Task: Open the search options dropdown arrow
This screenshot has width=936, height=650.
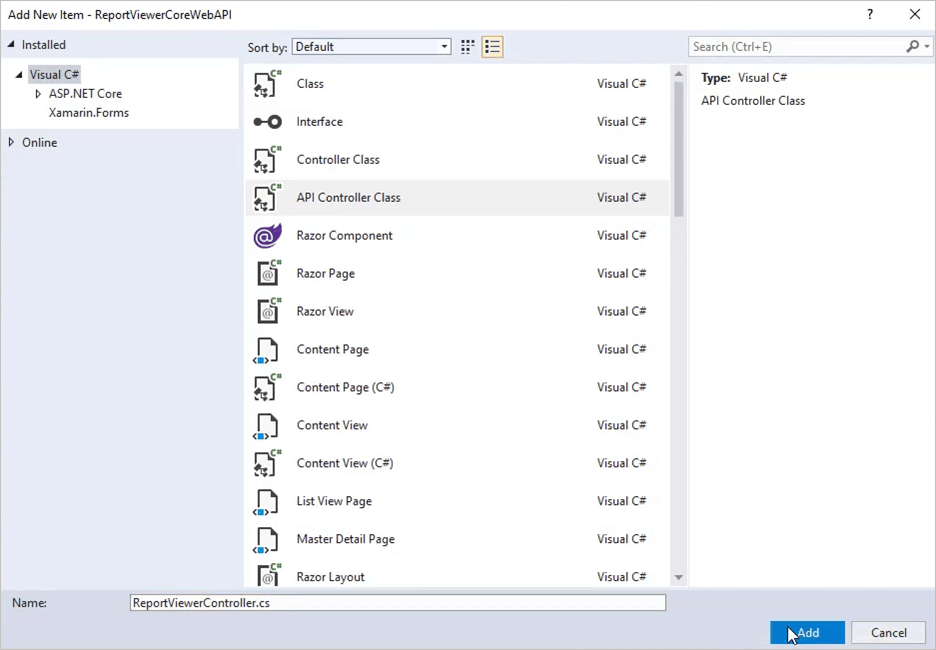Action: pos(926,46)
